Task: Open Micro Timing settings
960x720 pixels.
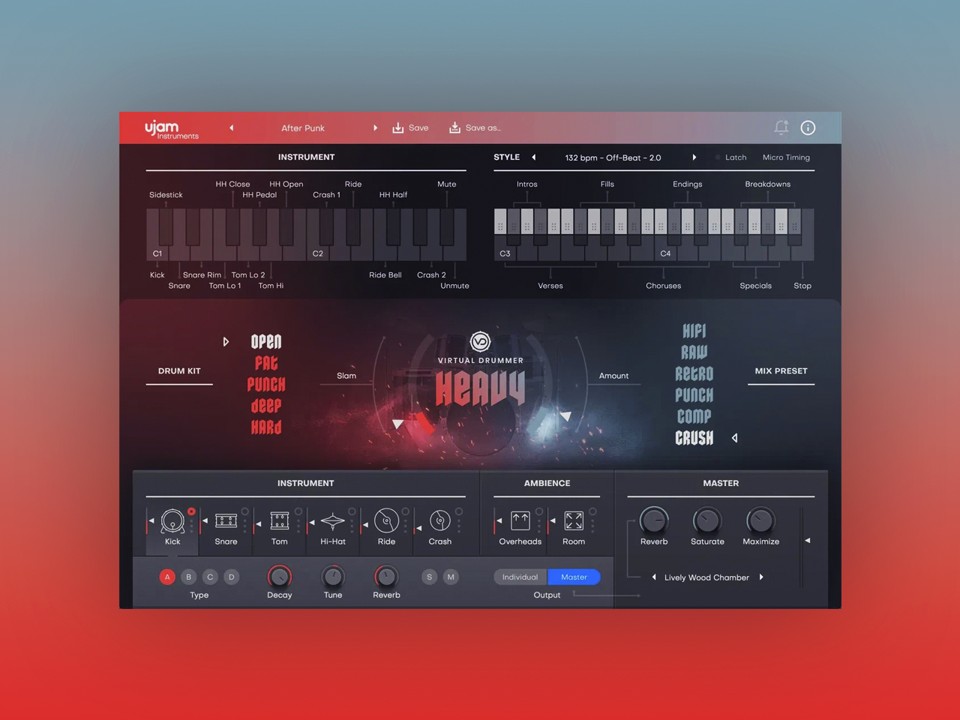Action: point(786,157)
